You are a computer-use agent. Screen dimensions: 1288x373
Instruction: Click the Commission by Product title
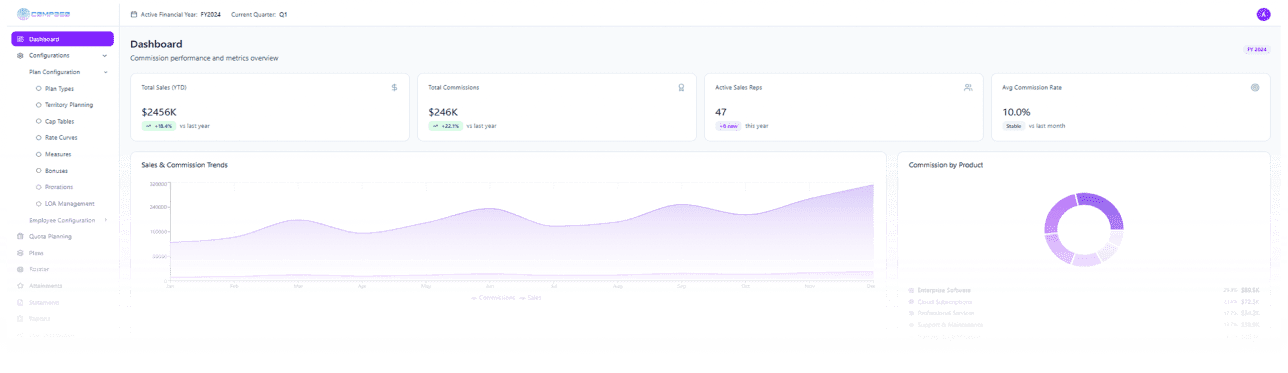tap(945, 164)
